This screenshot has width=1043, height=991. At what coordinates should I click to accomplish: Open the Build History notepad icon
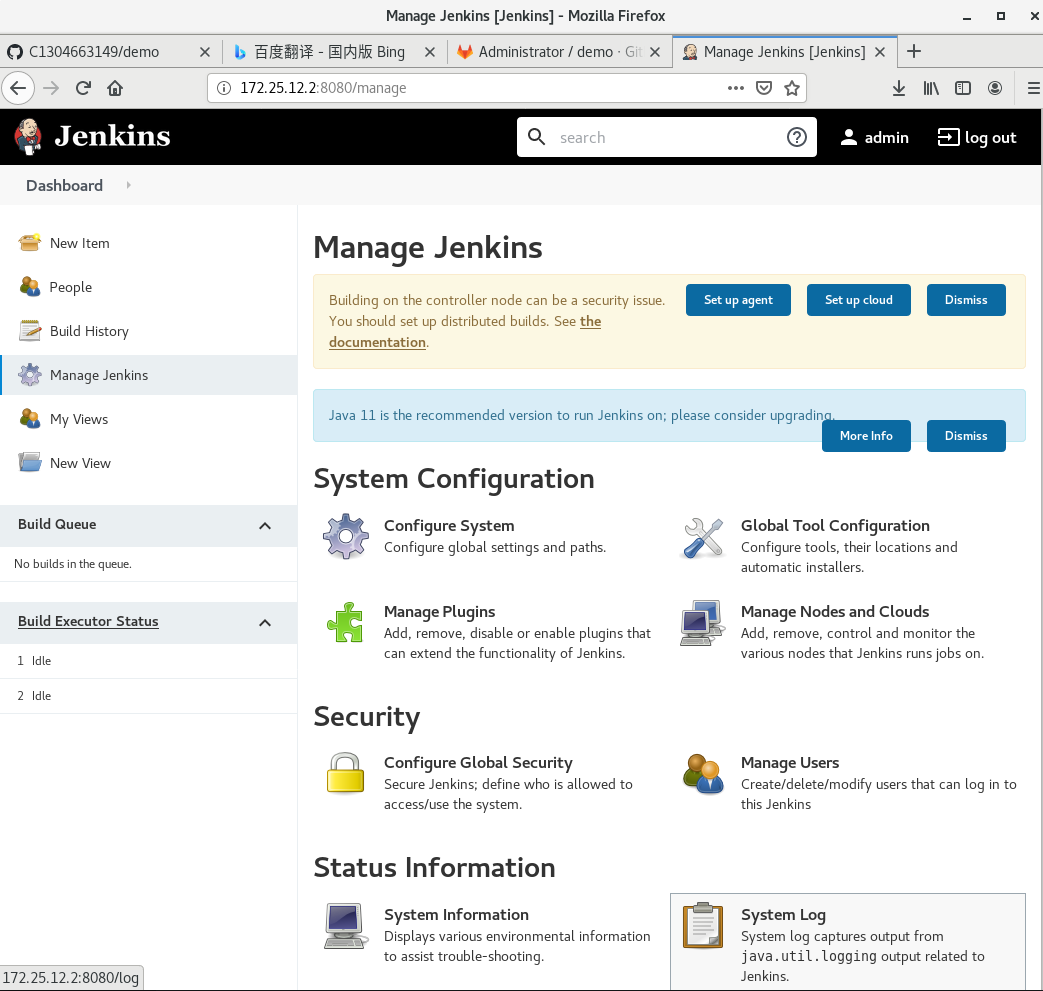(x=29, y=331)
